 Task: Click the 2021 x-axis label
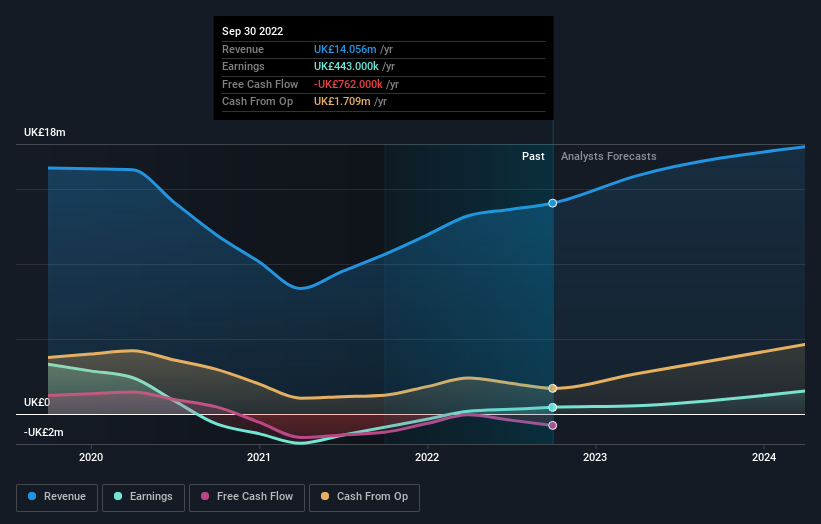[x=259, y=458]
